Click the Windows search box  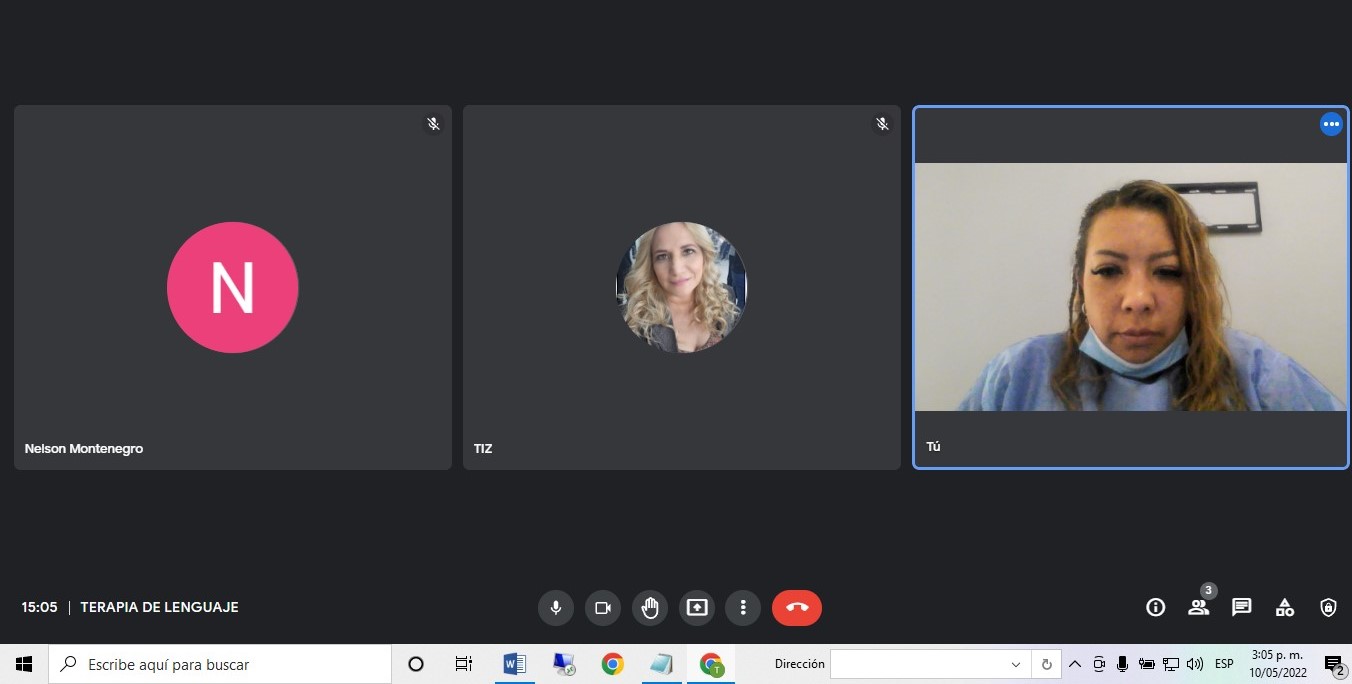(x=220, y=664)
